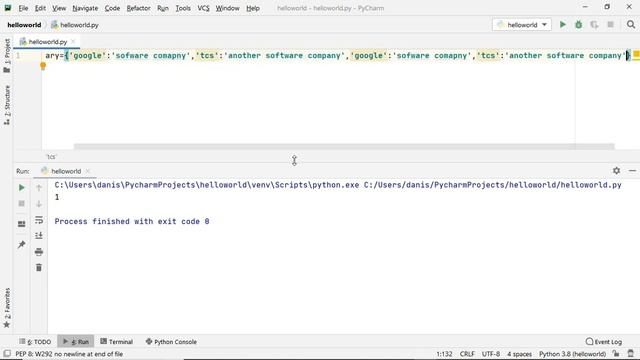Open the Python Console

tap(171, 342)
